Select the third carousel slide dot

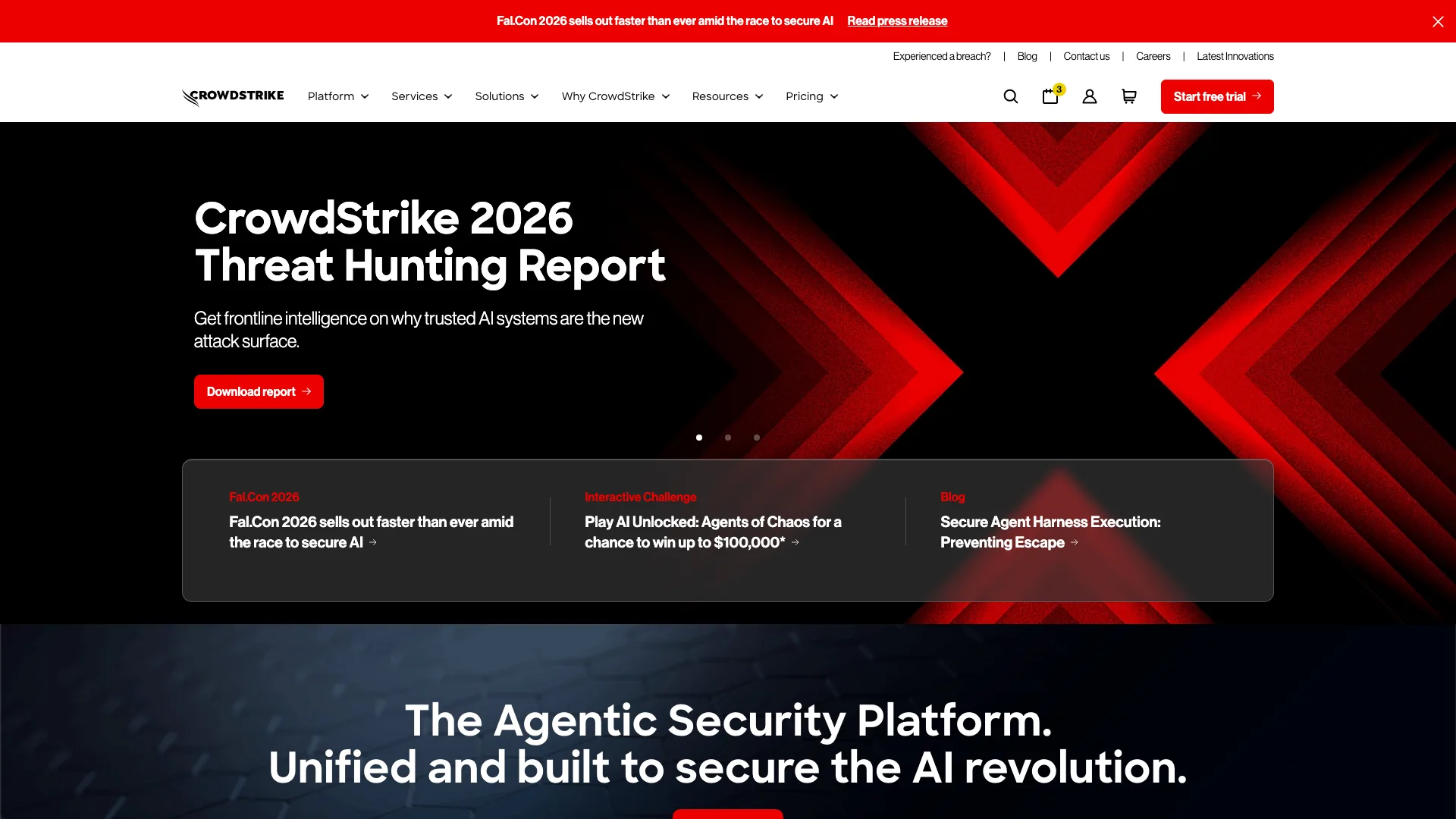point(757,438)
